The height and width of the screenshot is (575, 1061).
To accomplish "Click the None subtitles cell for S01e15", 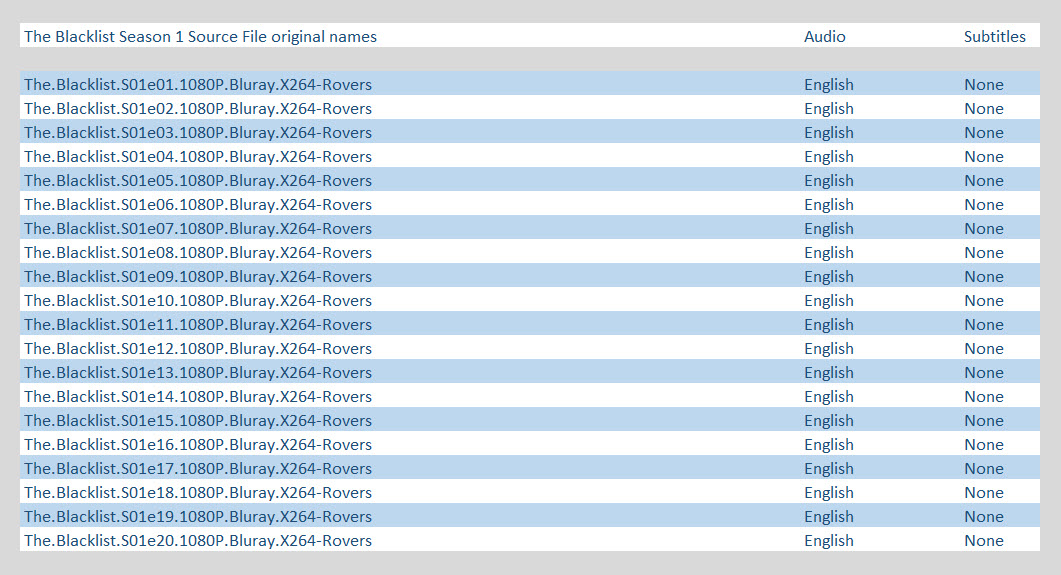I will 984,421.
